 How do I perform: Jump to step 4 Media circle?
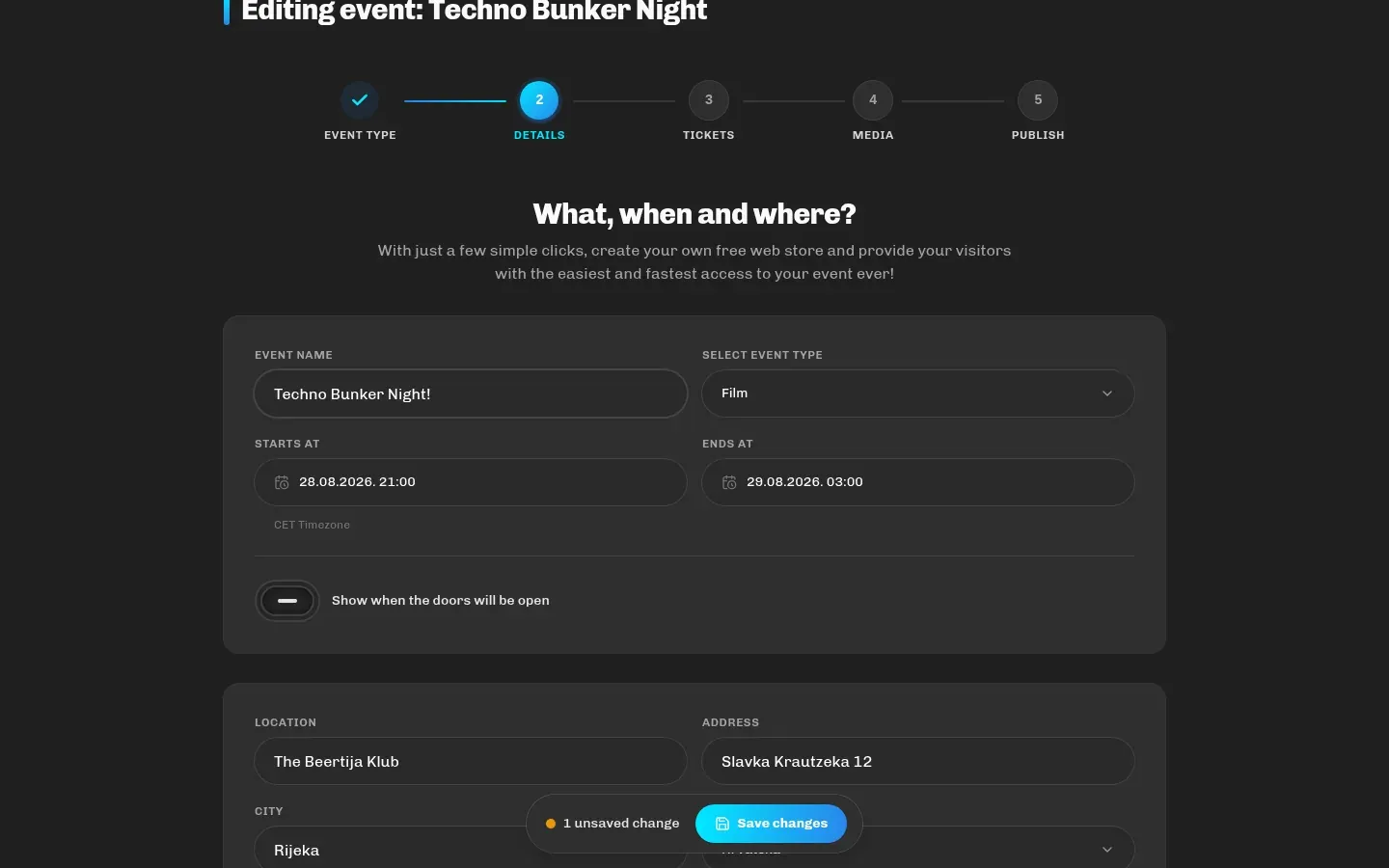(873, 99)
